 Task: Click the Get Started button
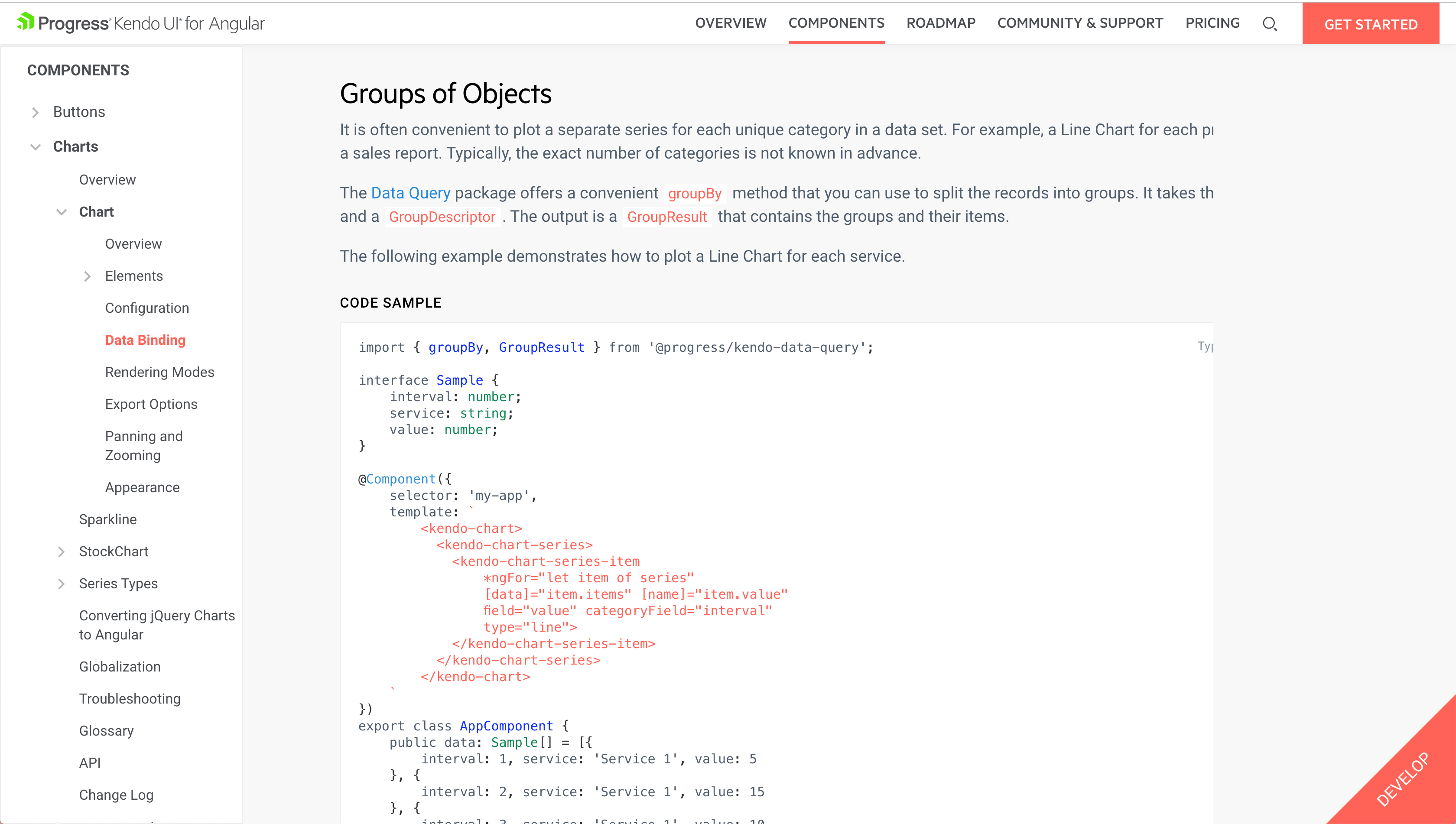click(x=1371, y=24)
